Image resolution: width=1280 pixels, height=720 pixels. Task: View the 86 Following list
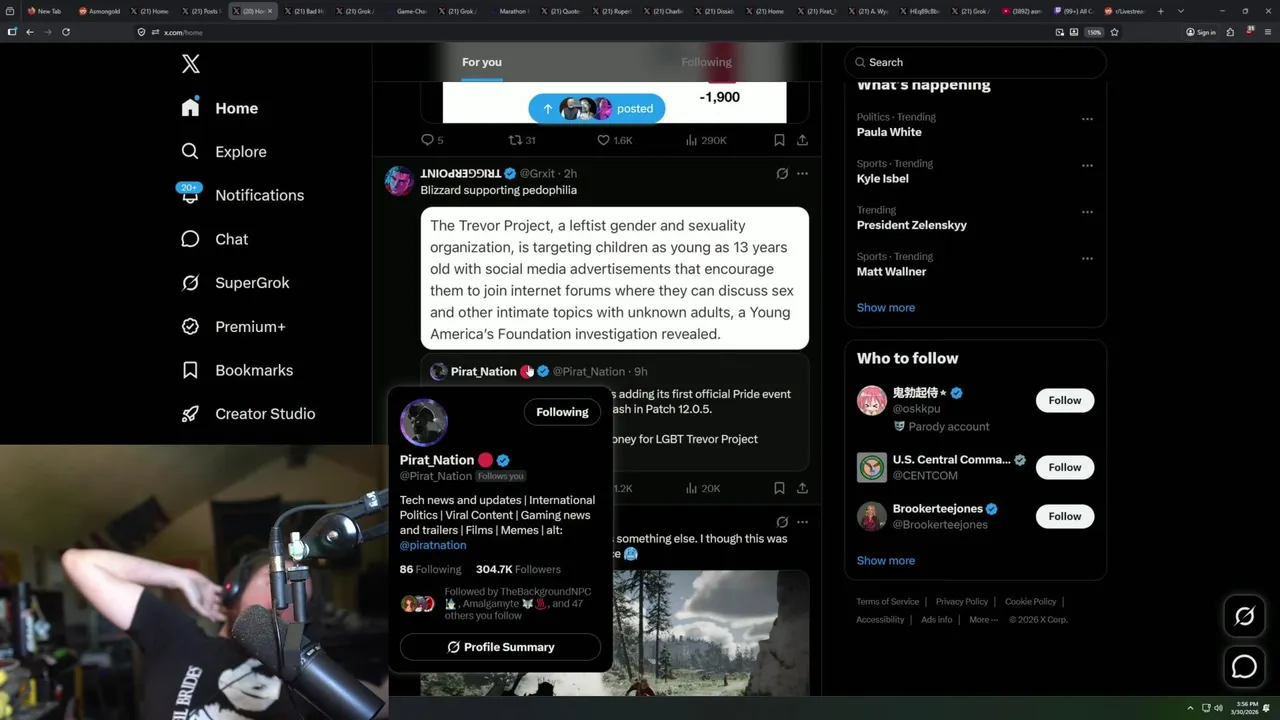point(430,569)
